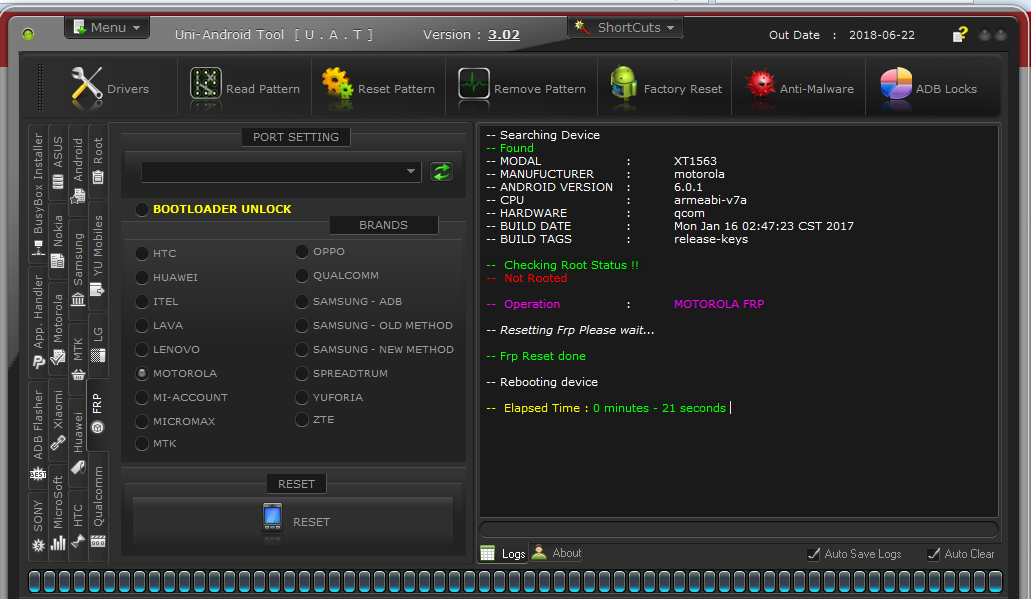Select the OPPO brand radio button
Screen dimensions: 1031x599
(x=302, y=251)
